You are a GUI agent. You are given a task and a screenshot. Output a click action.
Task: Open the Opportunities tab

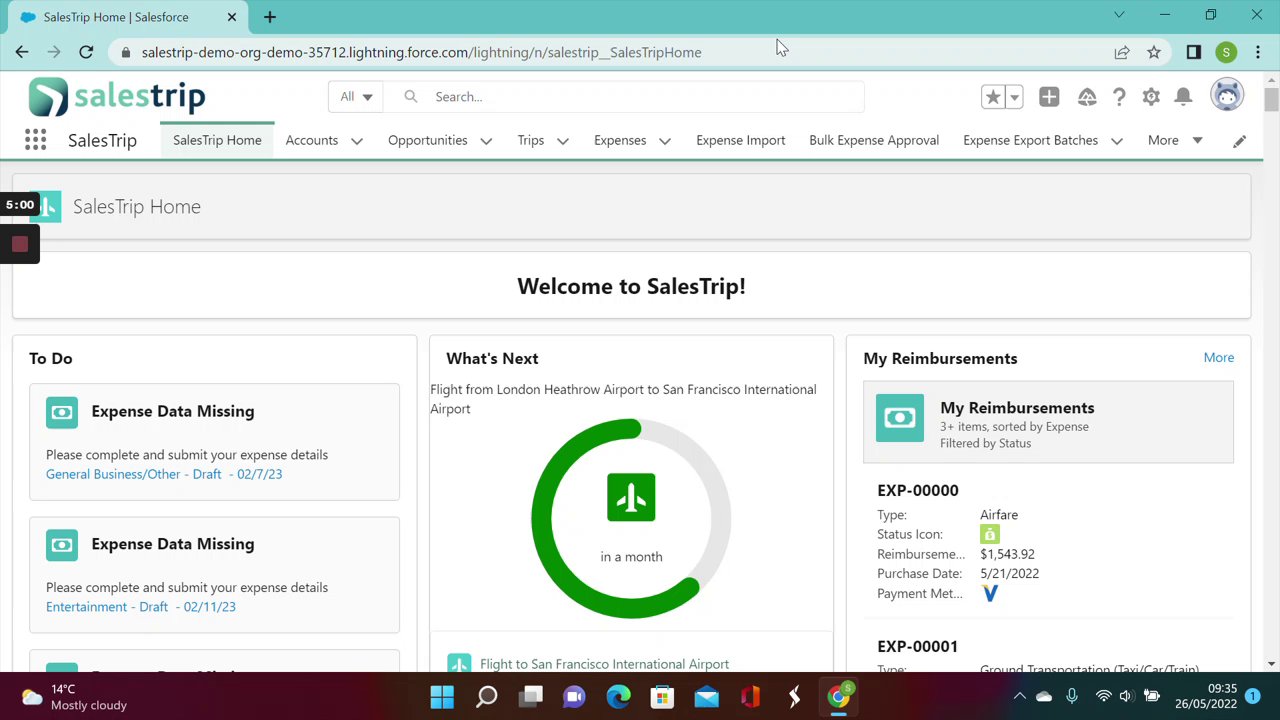[x=428, y=141]
